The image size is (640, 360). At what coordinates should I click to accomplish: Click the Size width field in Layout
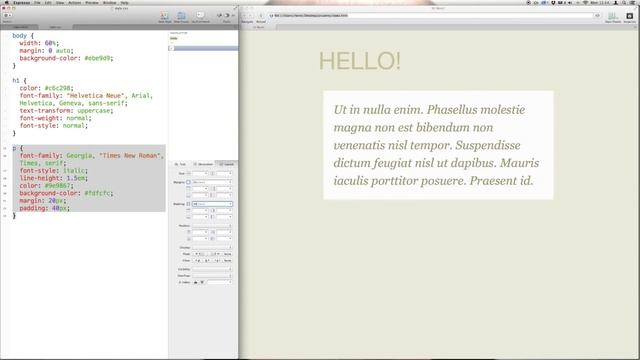coord(200,173)
